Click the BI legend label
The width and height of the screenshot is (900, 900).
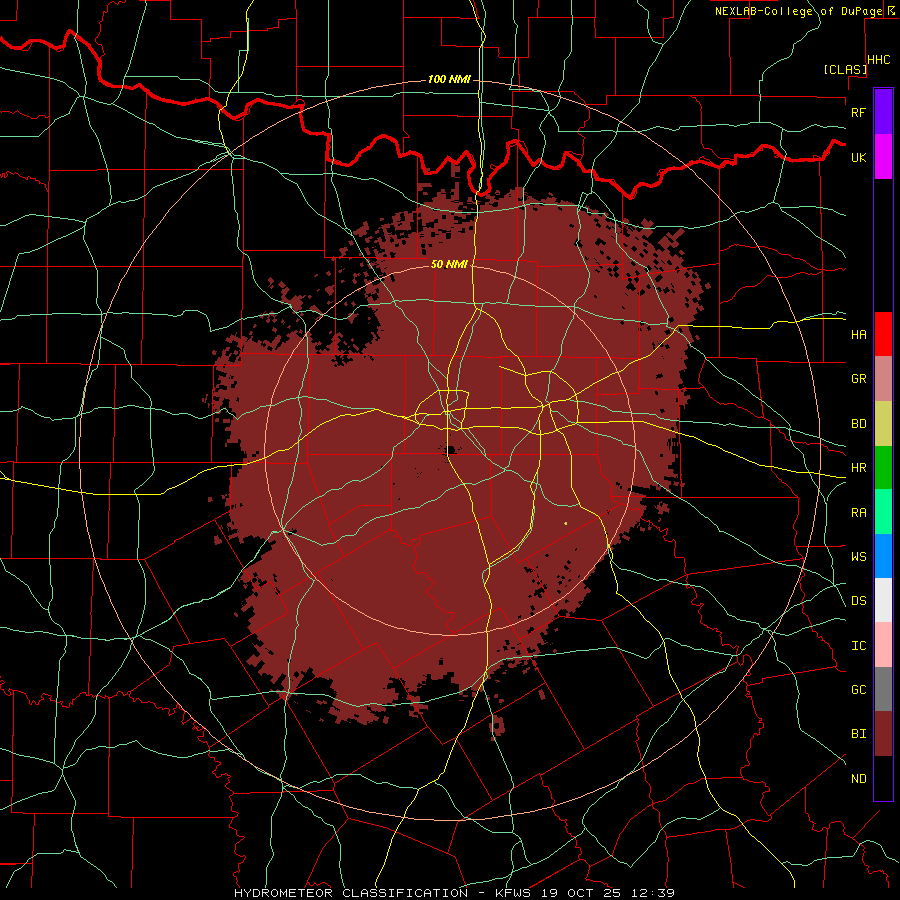(x=859, y=734)
